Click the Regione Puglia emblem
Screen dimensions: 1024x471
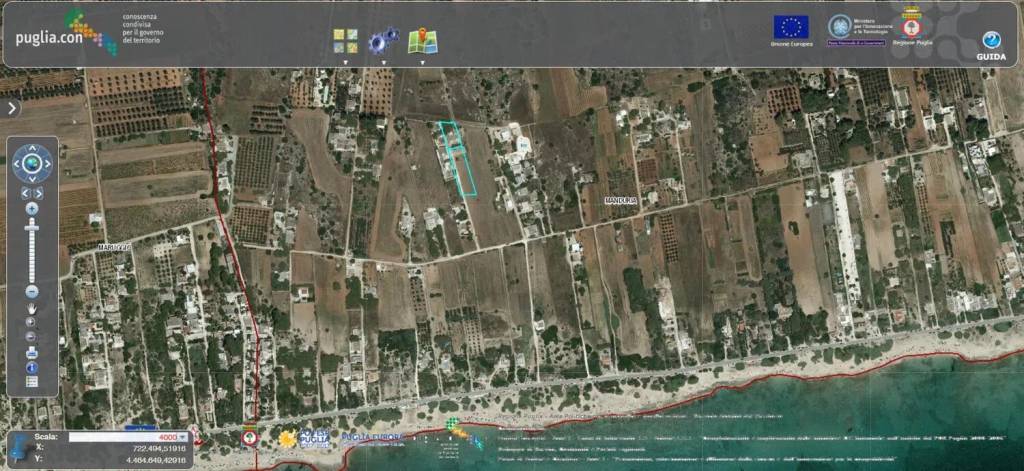[x=911, y=27]
